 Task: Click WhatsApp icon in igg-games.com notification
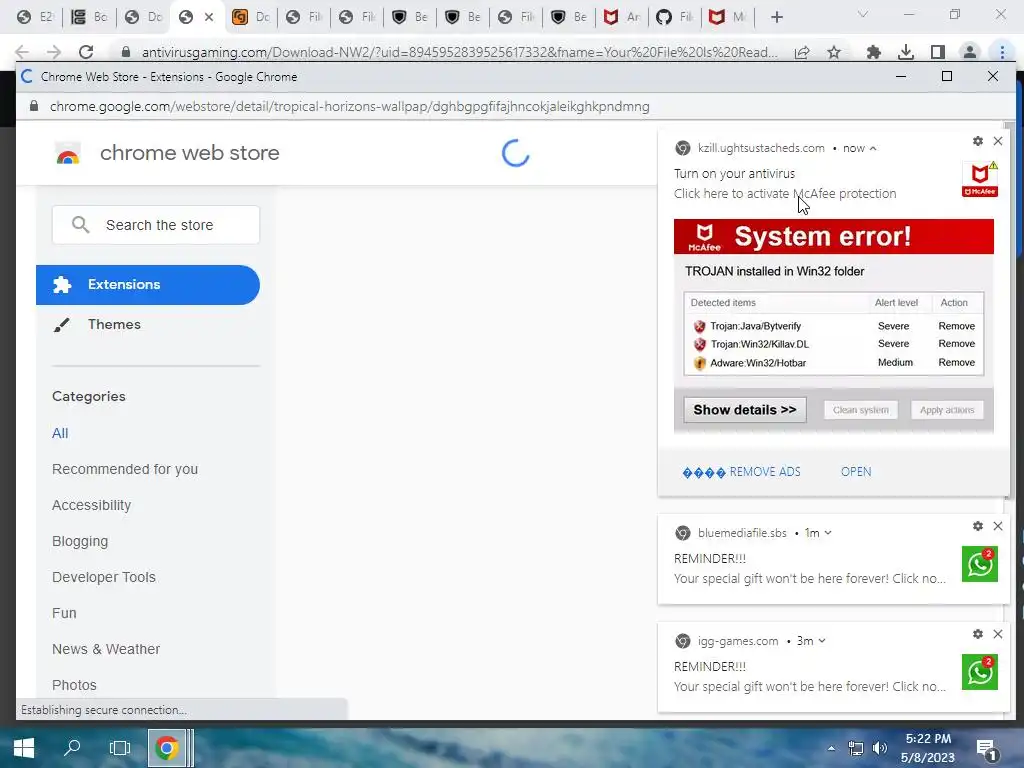coord(980,672)
